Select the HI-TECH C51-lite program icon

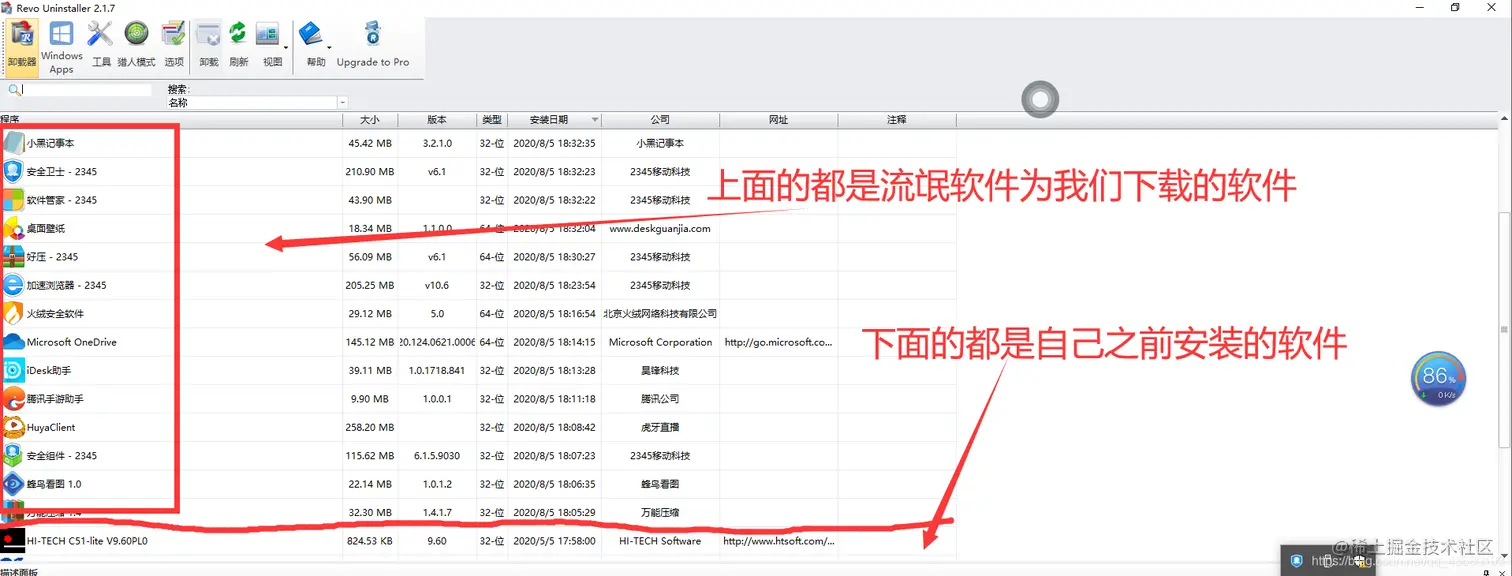pos(13,541)
